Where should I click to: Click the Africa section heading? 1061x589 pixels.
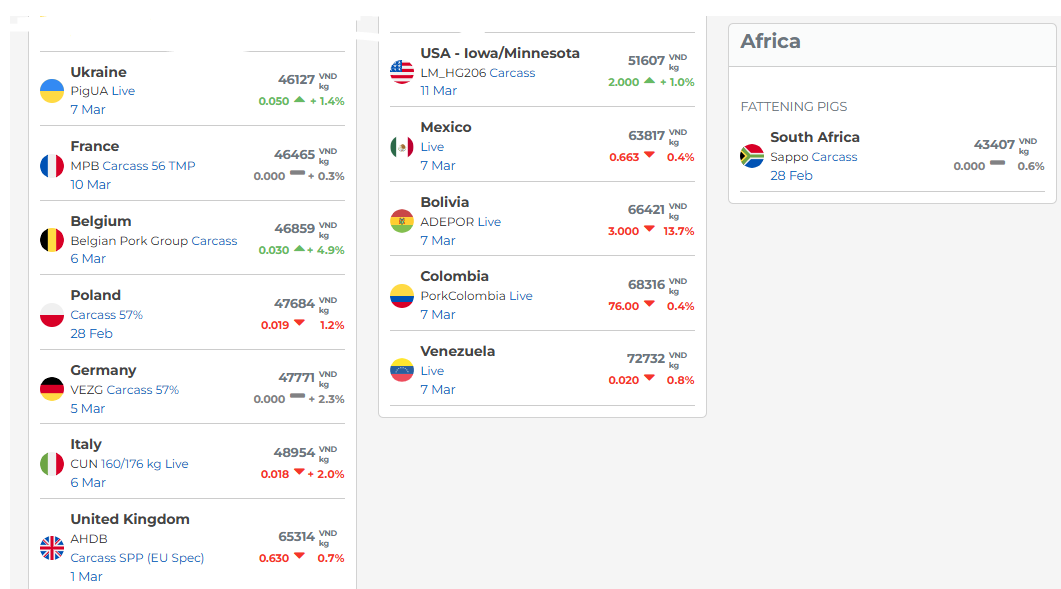[770, 42]
